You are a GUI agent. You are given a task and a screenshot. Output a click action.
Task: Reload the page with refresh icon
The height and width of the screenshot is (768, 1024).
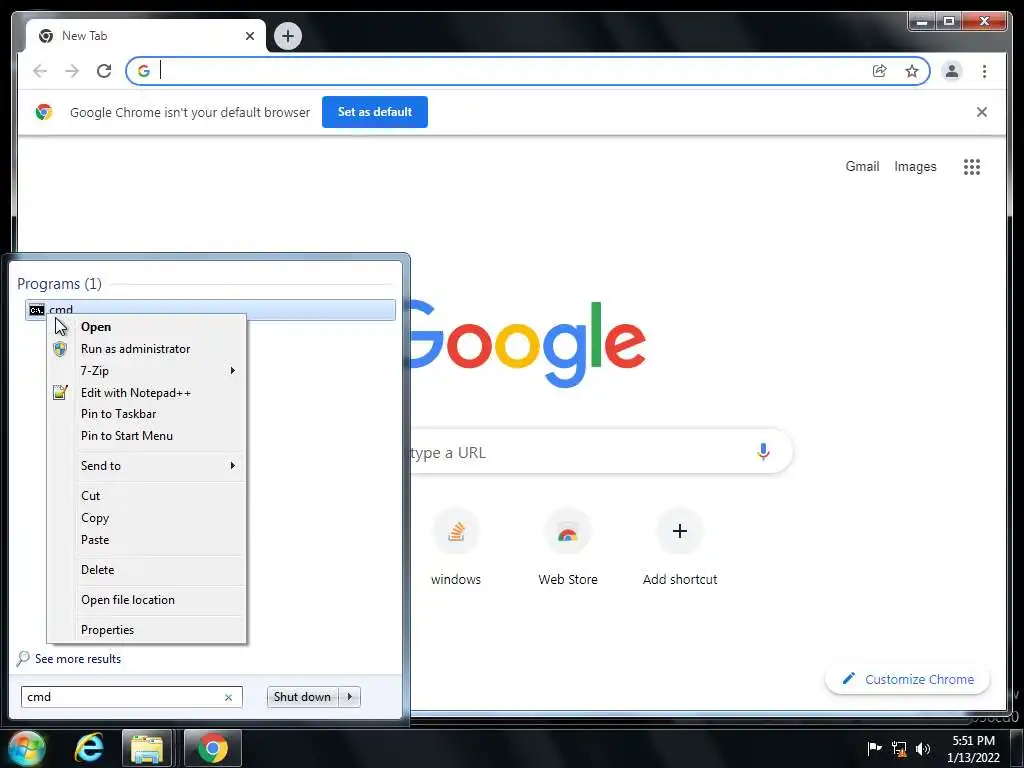(x=104, y=71)
